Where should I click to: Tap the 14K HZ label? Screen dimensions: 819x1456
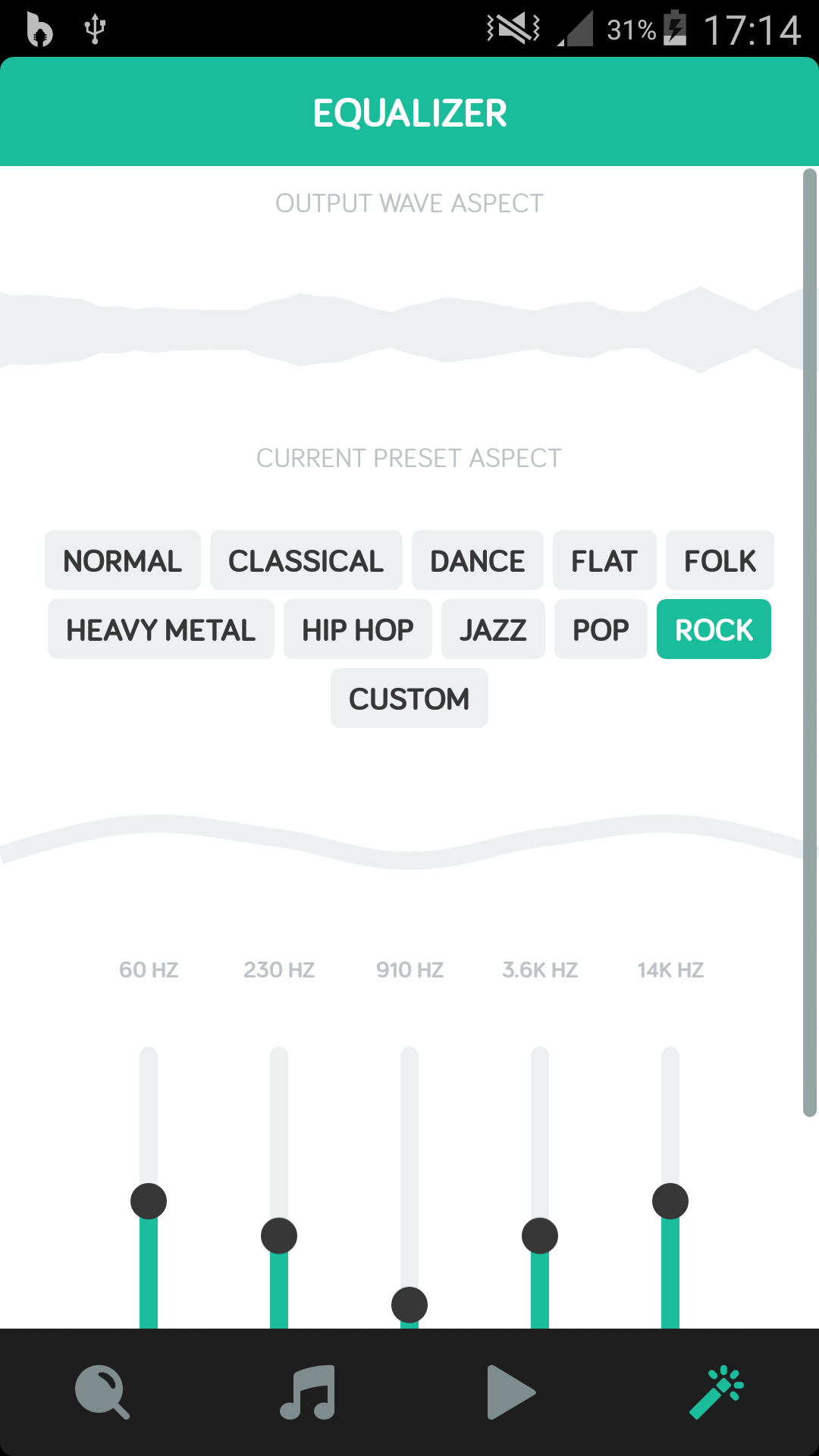670,970
